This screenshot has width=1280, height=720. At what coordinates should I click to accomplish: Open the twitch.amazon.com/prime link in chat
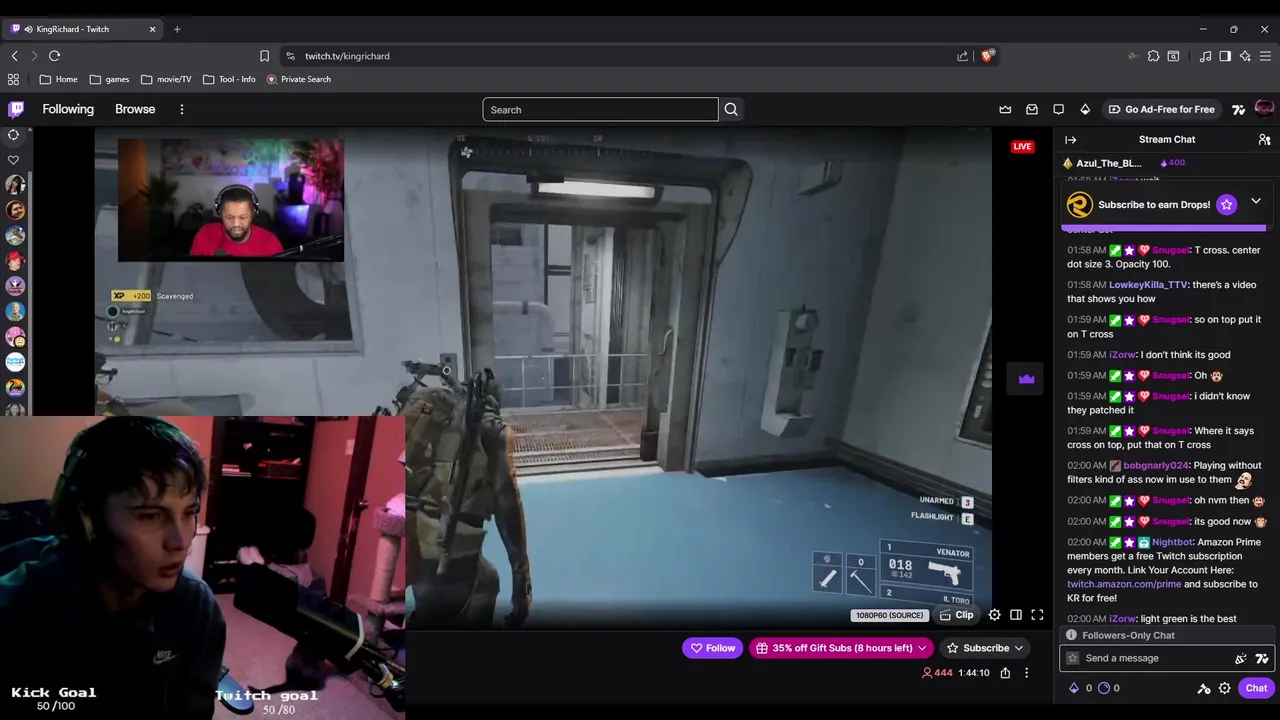pyautogui.click(x=1123, y=584)
